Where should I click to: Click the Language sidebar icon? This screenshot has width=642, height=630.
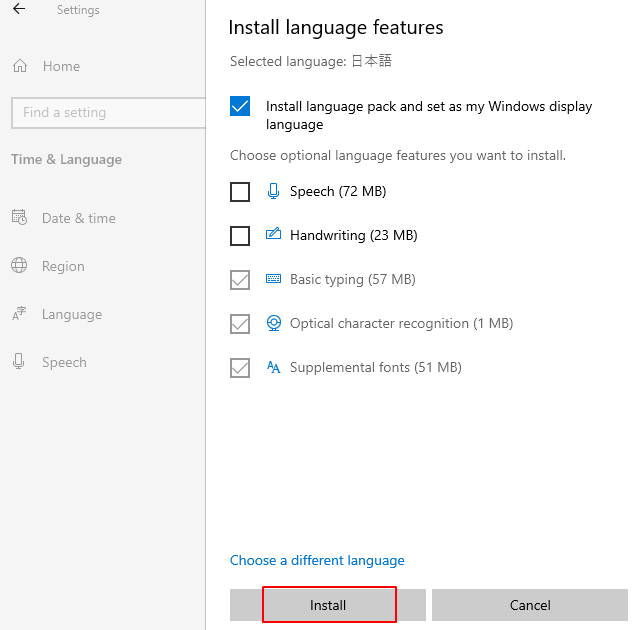(19, 314)
